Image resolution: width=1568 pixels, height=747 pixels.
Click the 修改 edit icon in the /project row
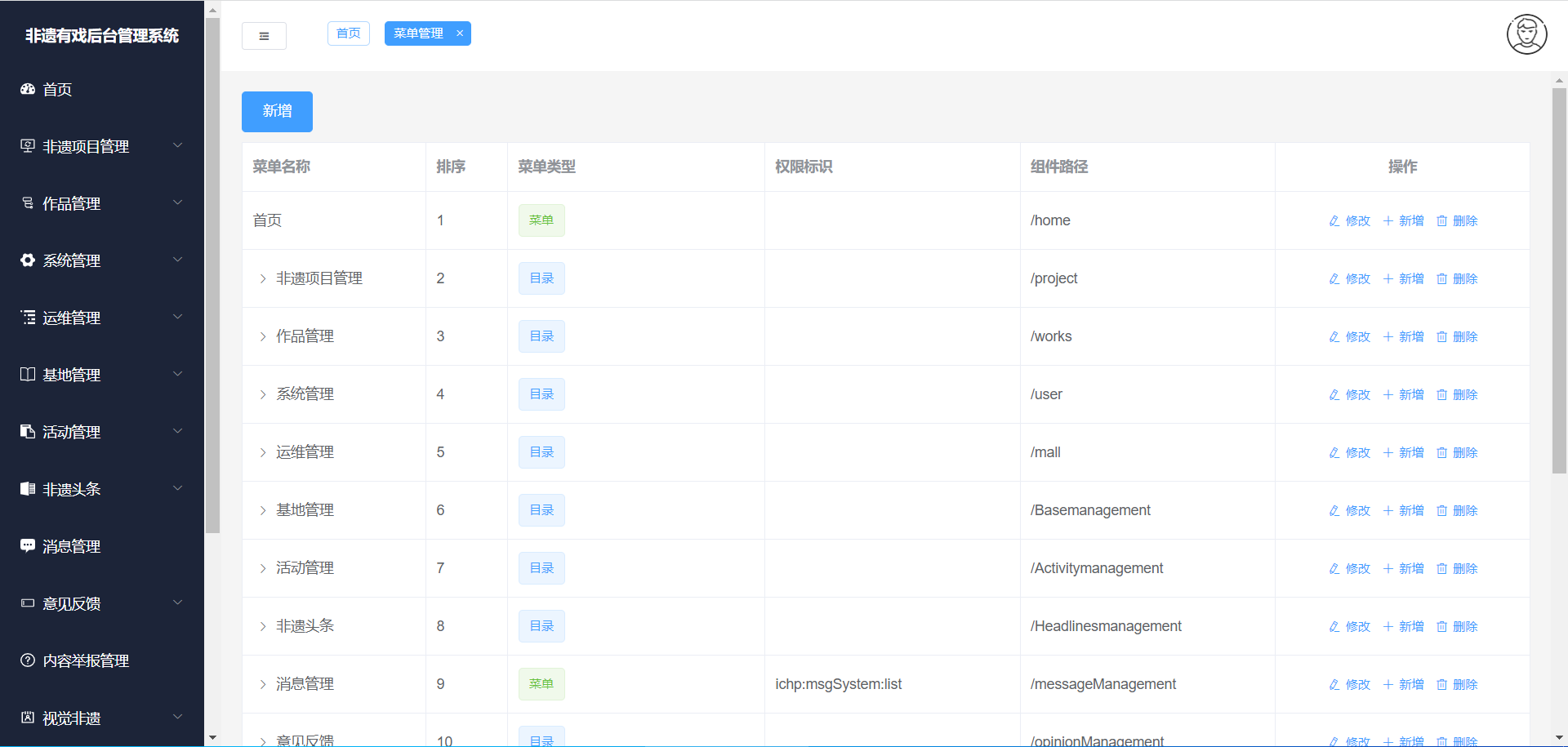(x=1334, y=279)
